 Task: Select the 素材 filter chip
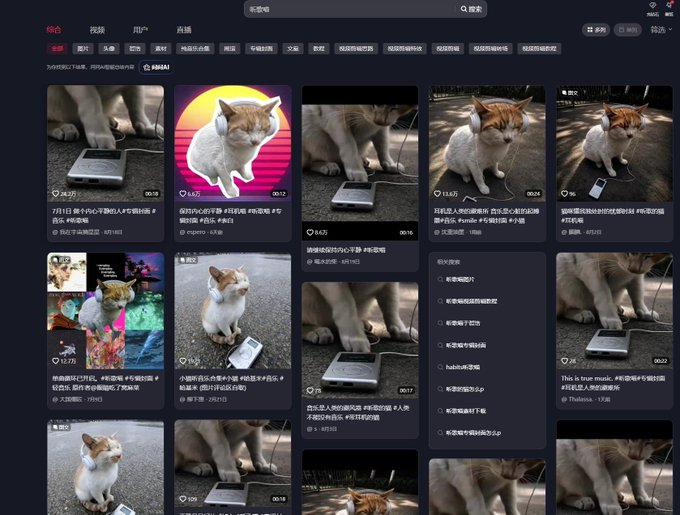pyautogui.click(x=161, y=49)
